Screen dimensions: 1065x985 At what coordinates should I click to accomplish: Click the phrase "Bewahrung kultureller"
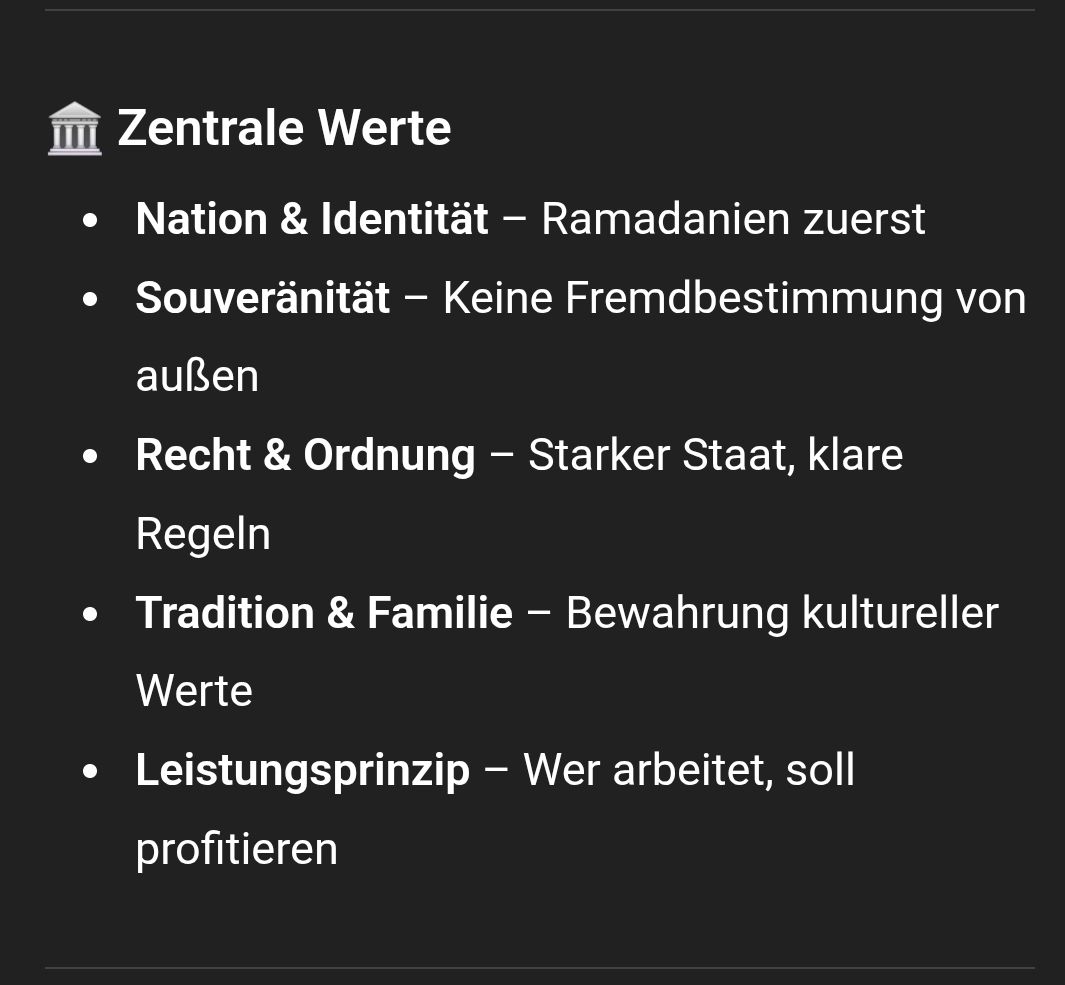pos(782,613)
